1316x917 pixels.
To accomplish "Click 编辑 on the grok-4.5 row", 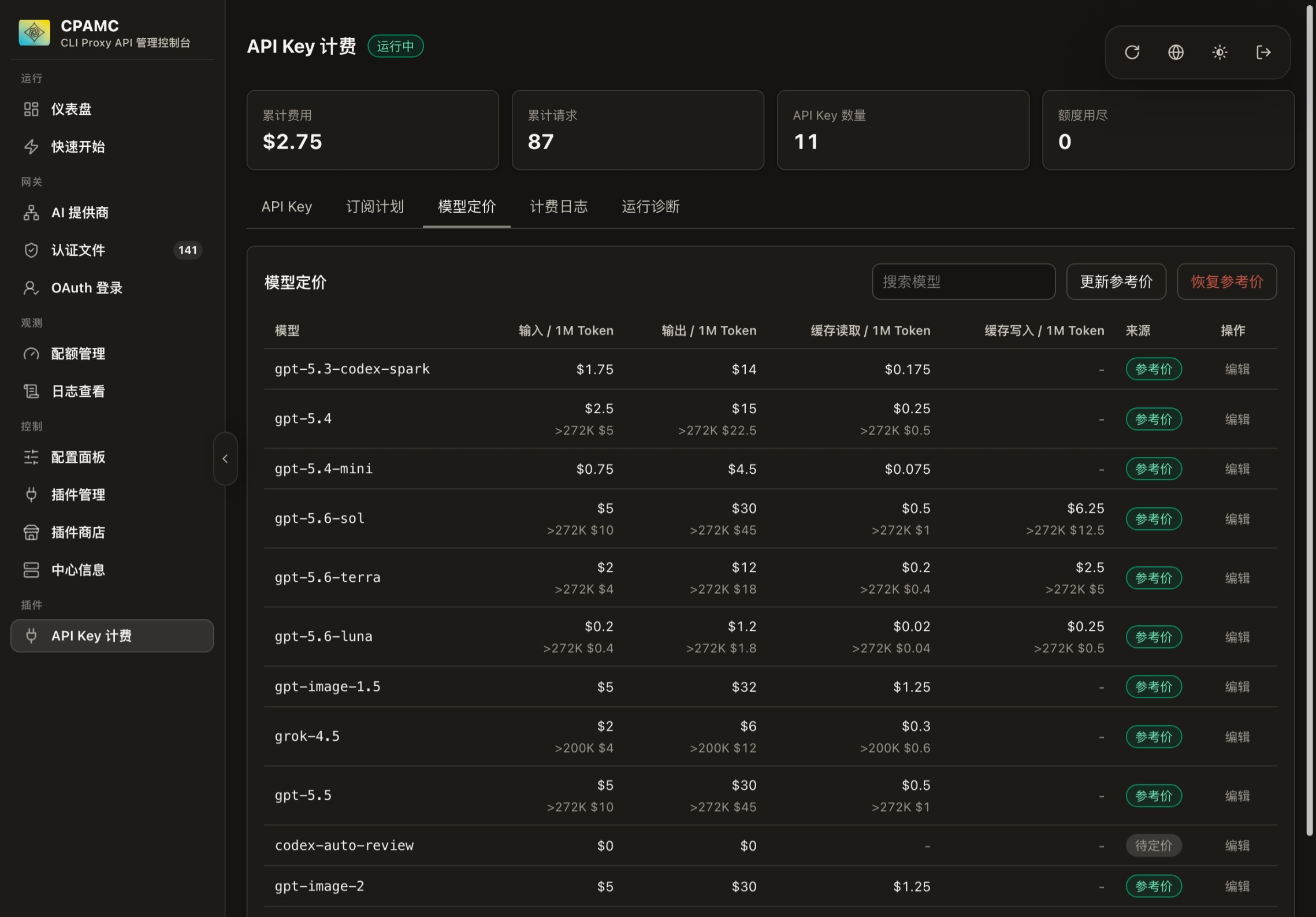I will click(1237, 737).
